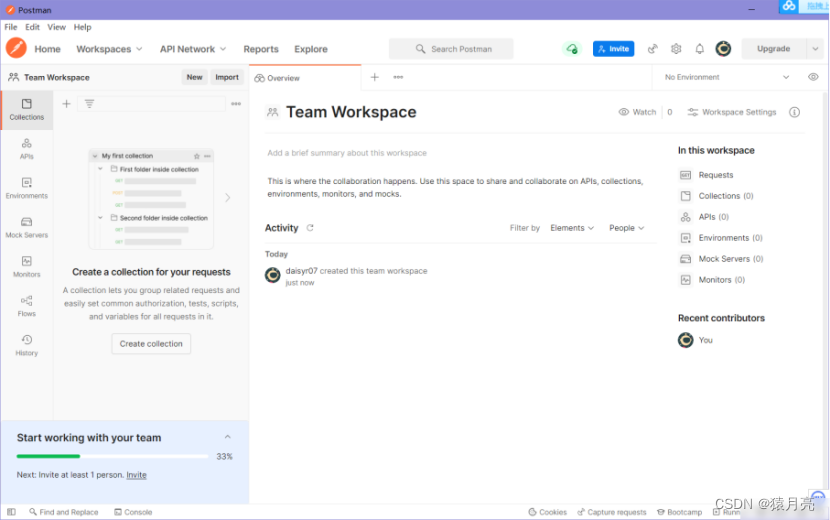Open a new tab with plus button
This screenshot has height=520, width=830.
[375, 77]
